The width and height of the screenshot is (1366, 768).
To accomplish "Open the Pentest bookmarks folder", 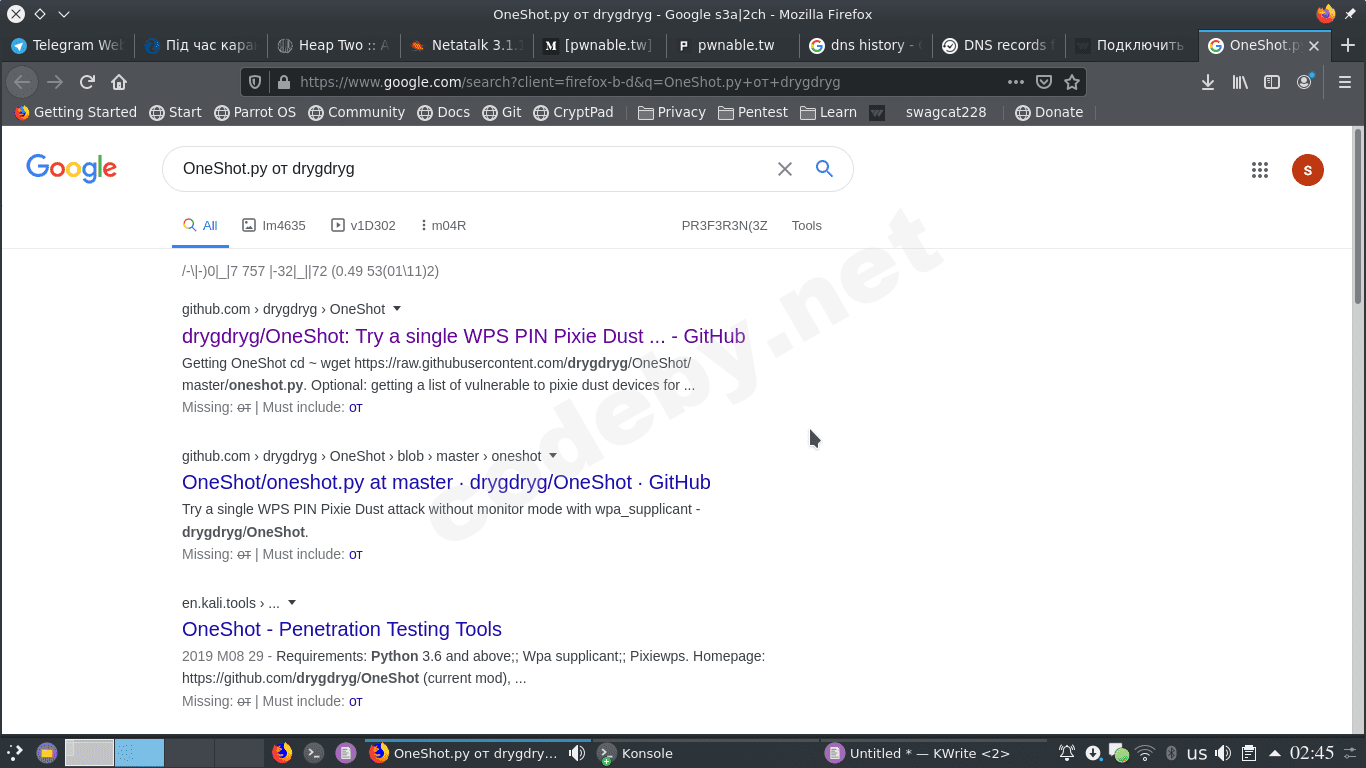I will coord(752,112).
